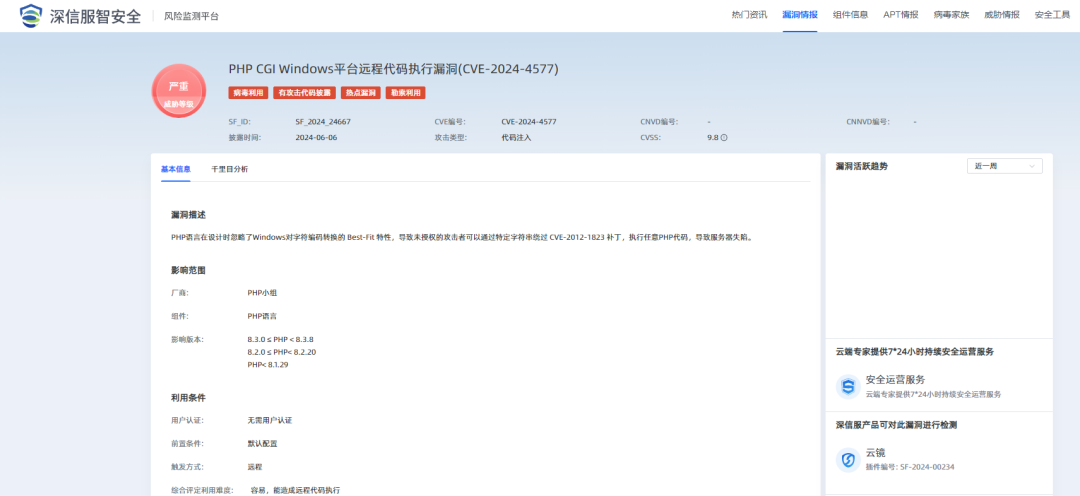Click the 代码注入 attack type value
This screenshot has height=496, width=1080.
(x=516, y=138)
